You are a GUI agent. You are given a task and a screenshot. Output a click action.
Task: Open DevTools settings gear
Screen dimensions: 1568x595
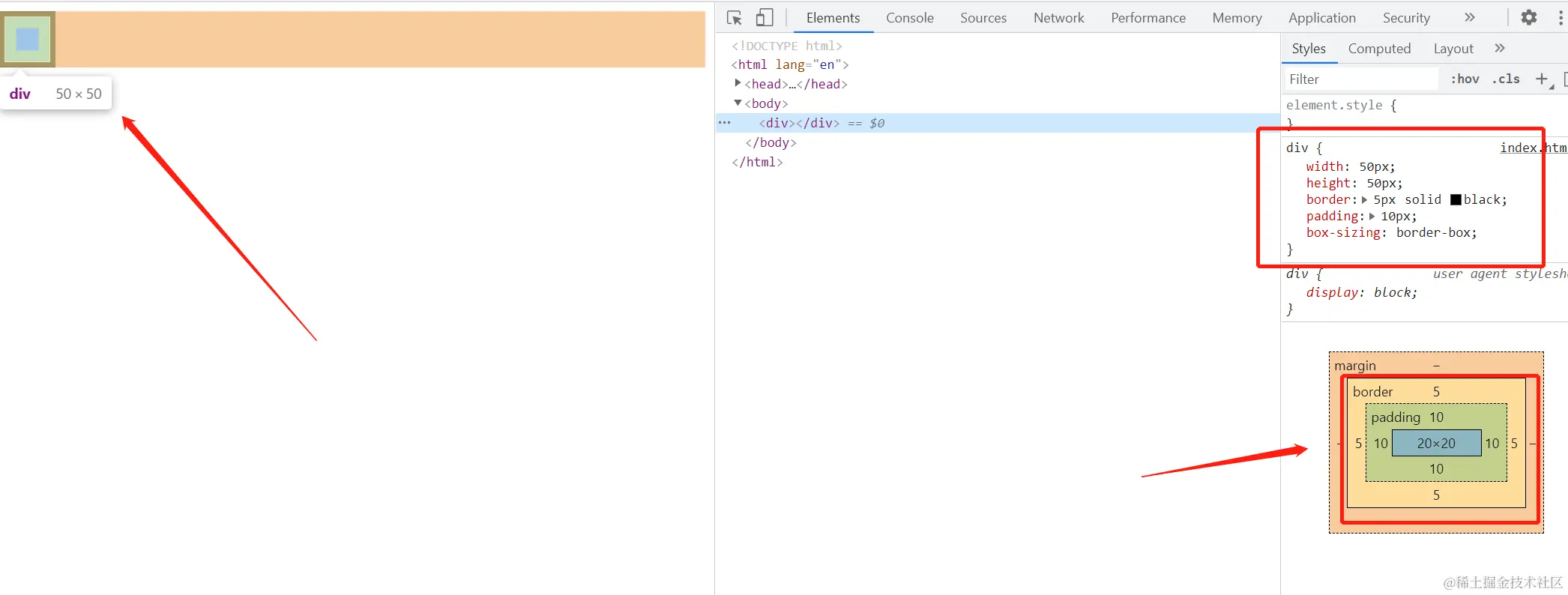(x=1529, y=17)
